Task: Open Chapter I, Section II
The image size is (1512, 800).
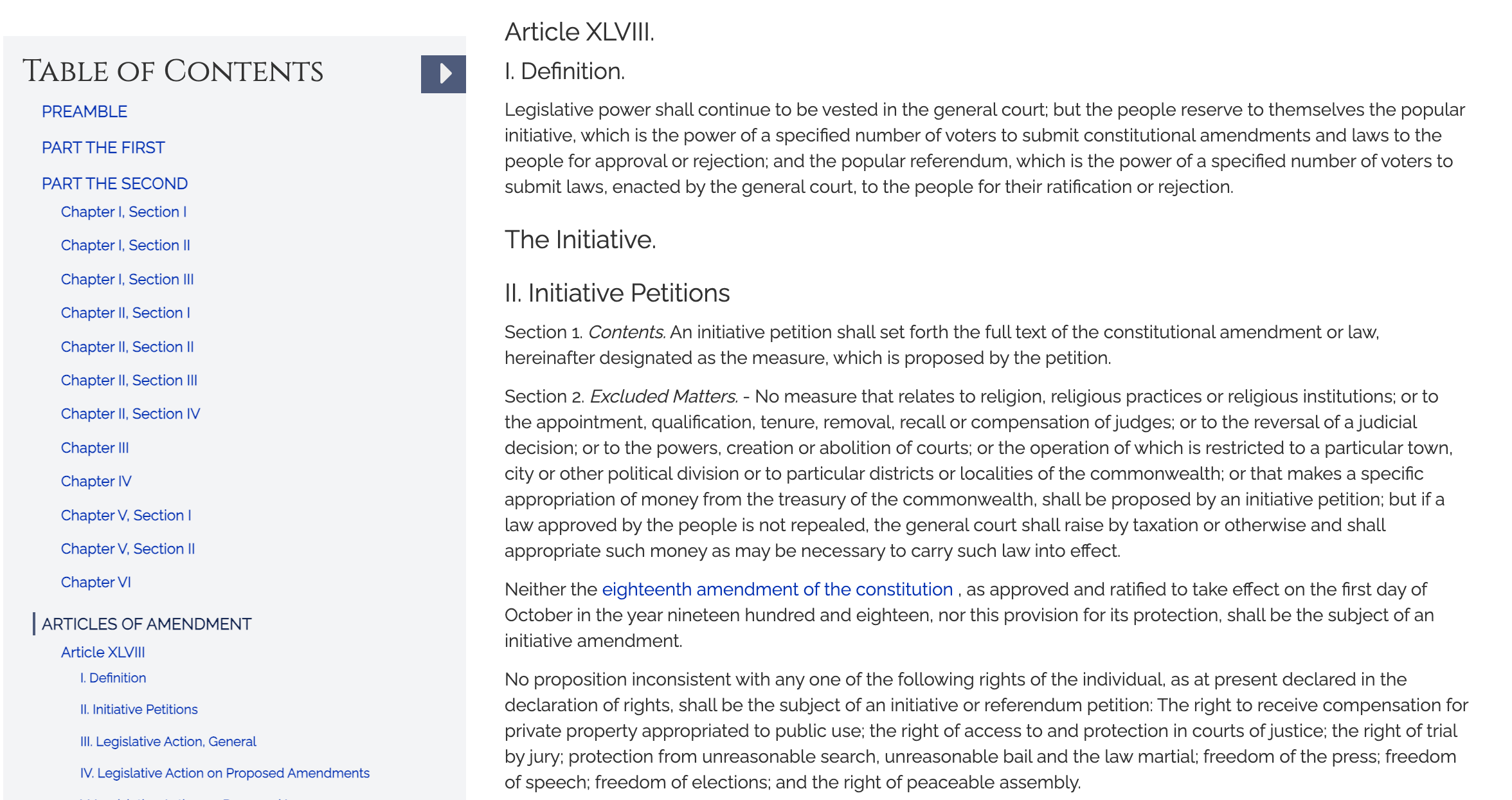Action: coord(125,245)
